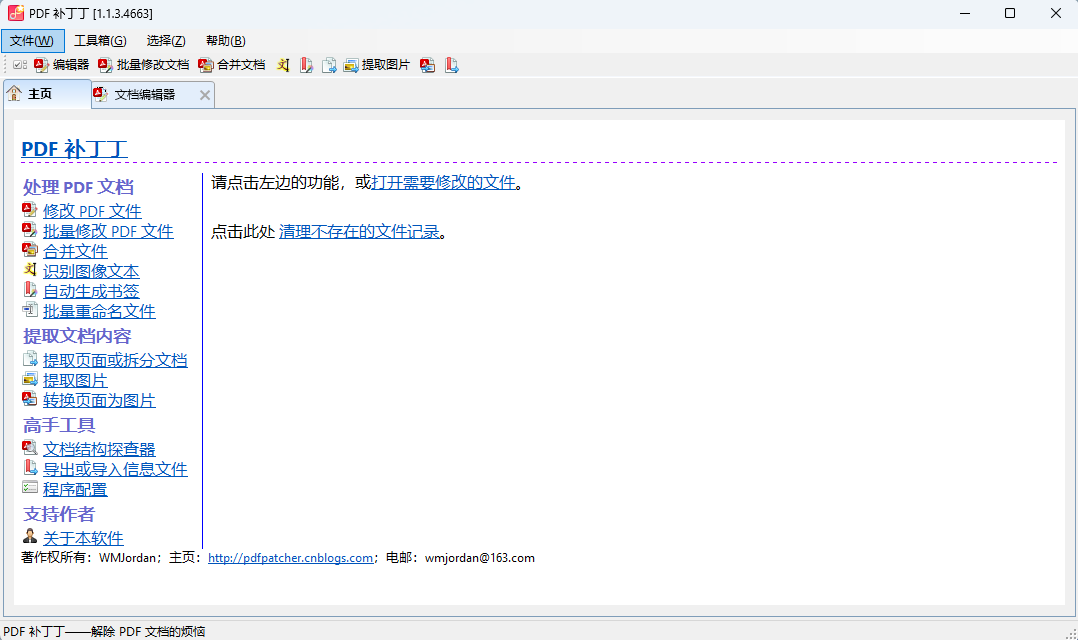Click the 批量重命名文件 link in sidebar
This screenshot has width=1078, height=640.
99,311
